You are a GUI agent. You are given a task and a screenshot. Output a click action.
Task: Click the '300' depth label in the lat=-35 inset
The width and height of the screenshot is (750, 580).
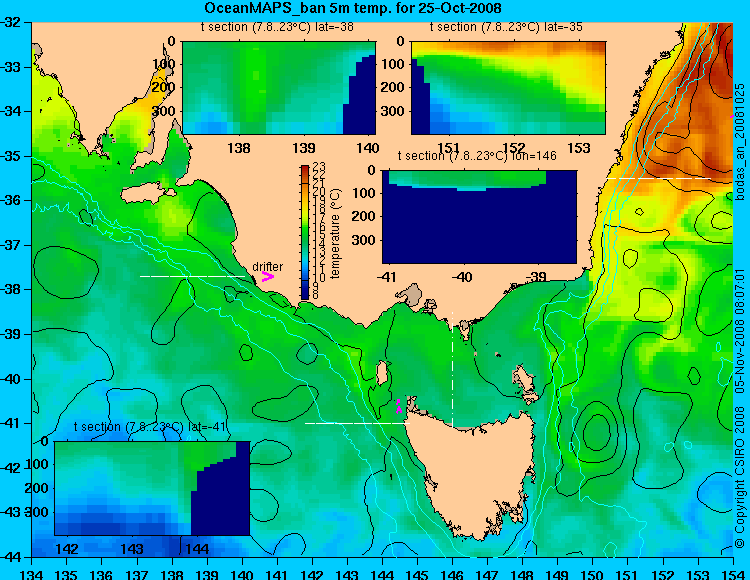pos(394,111)
